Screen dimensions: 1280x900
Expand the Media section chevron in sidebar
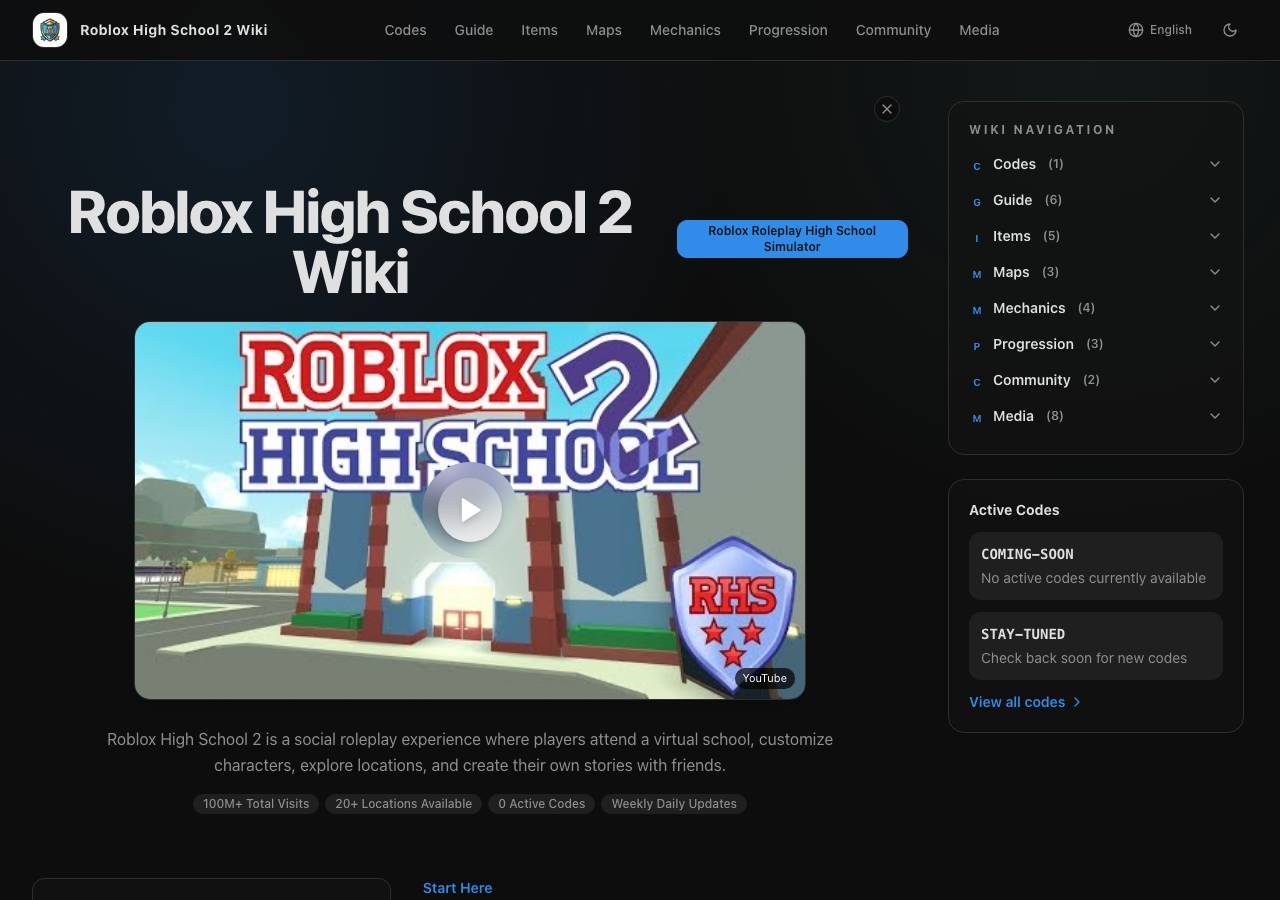(x=1215, y=416)
